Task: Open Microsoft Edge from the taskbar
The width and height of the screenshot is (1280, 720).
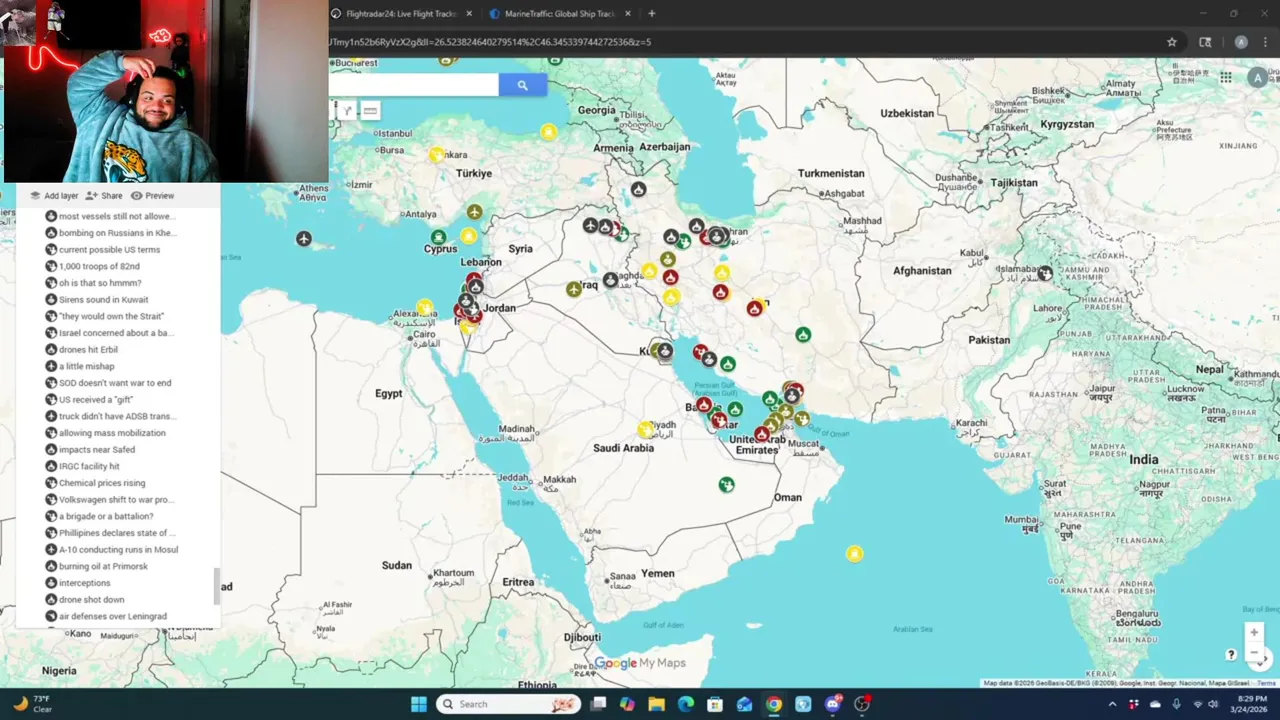Action: coord(686,704)
